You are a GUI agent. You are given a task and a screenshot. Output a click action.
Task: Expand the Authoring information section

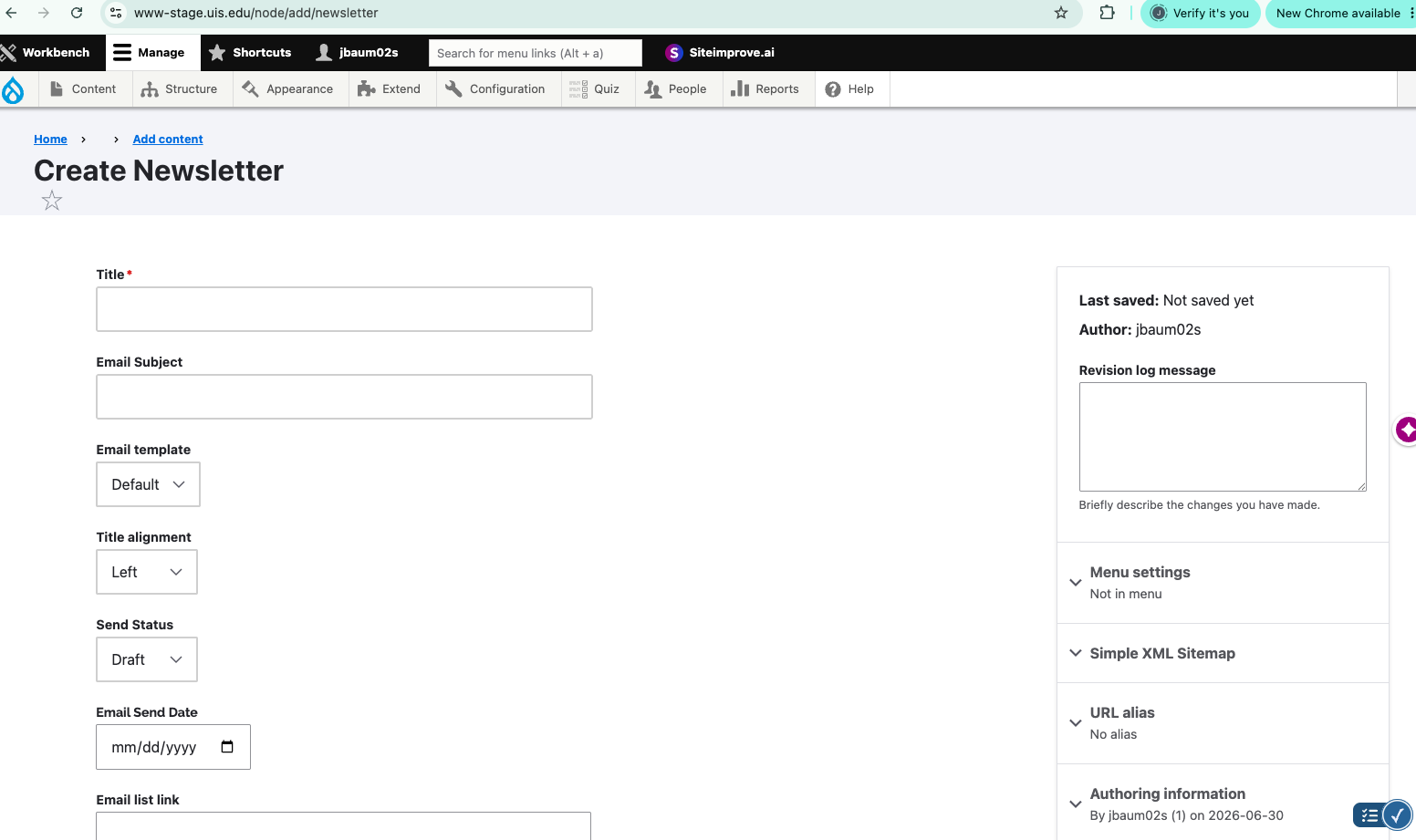pyautogui.click(x=1223, y=804)
